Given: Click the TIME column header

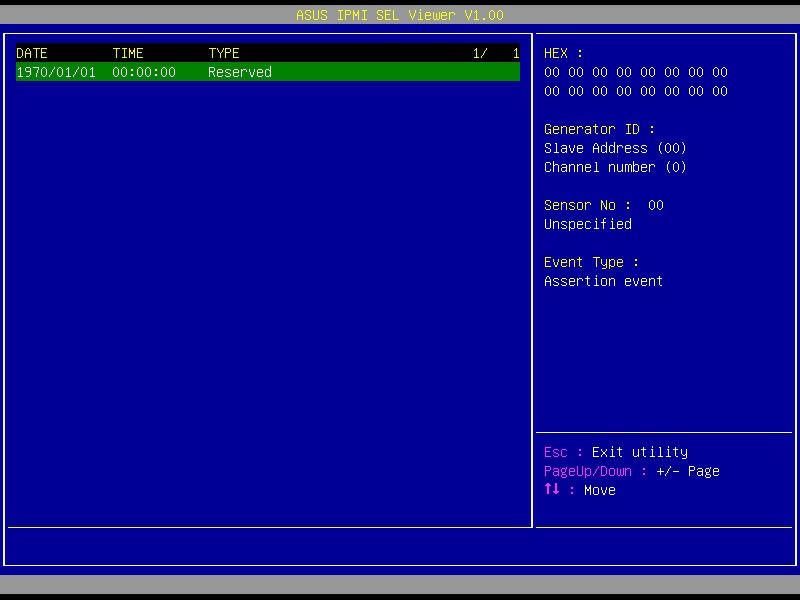Looking at the screenshot, I should [128, 53].
